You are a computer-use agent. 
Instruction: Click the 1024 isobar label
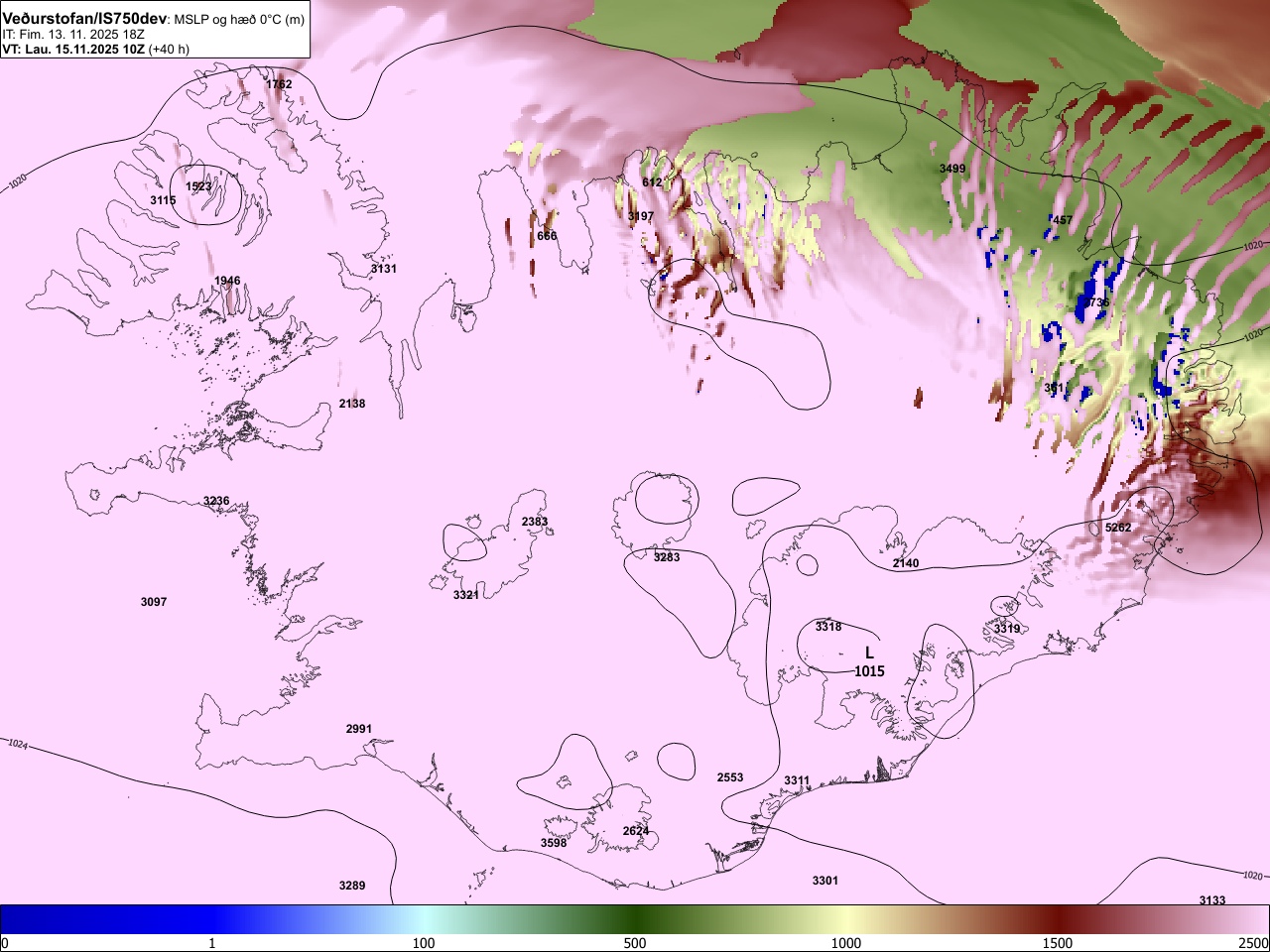18,744
